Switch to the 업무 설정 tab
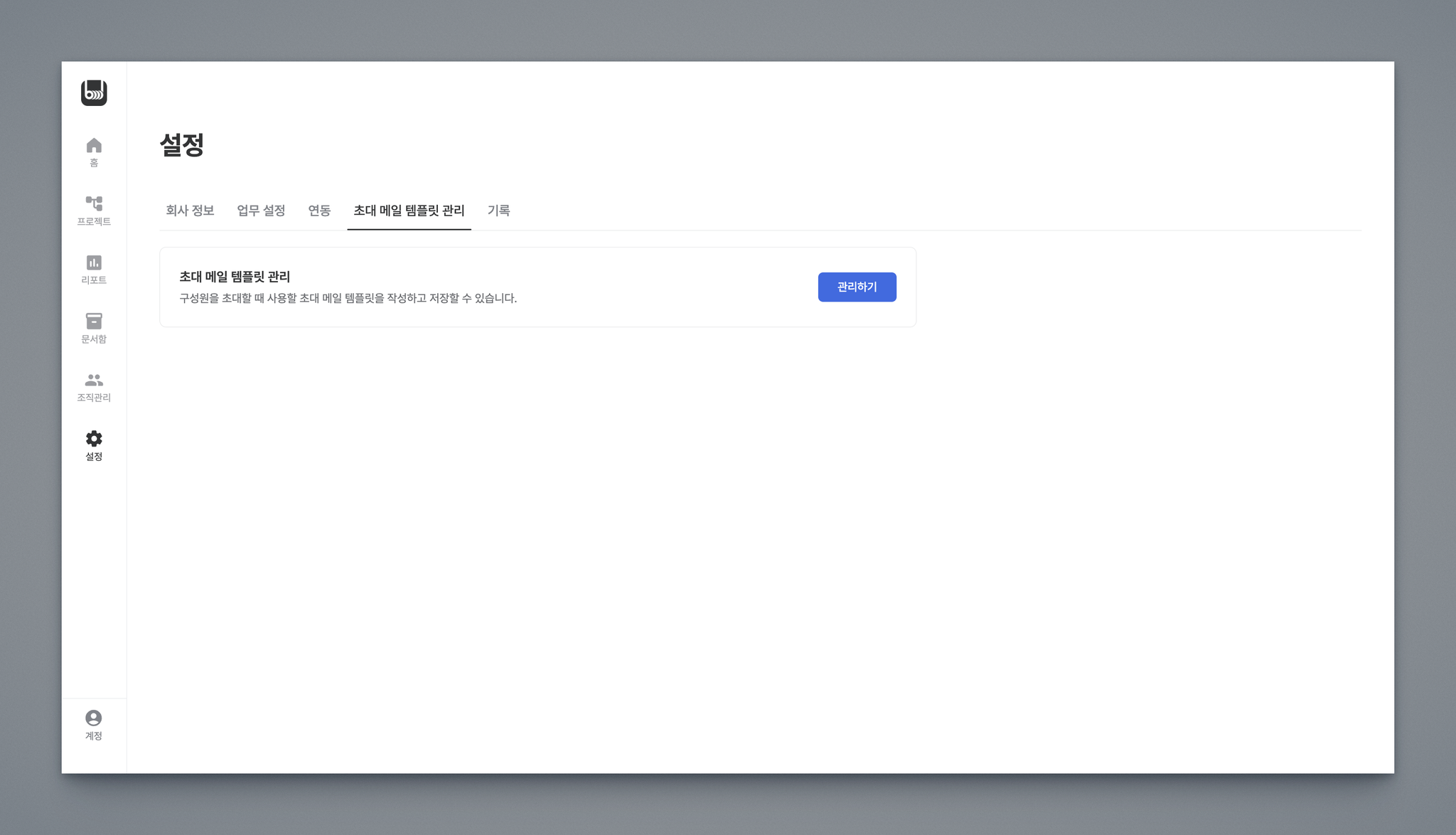Screen dimensions: 1456x835 (x=261, y=211)
